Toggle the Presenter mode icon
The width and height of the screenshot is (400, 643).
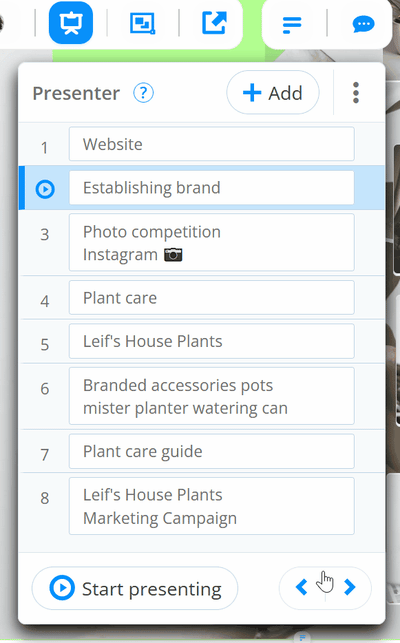pyautogui.click(x=71, y=23)
